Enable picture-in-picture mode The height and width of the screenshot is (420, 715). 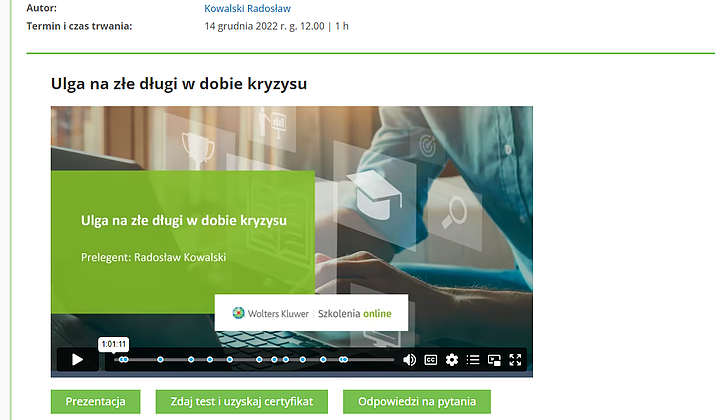(x=495, y=360)
